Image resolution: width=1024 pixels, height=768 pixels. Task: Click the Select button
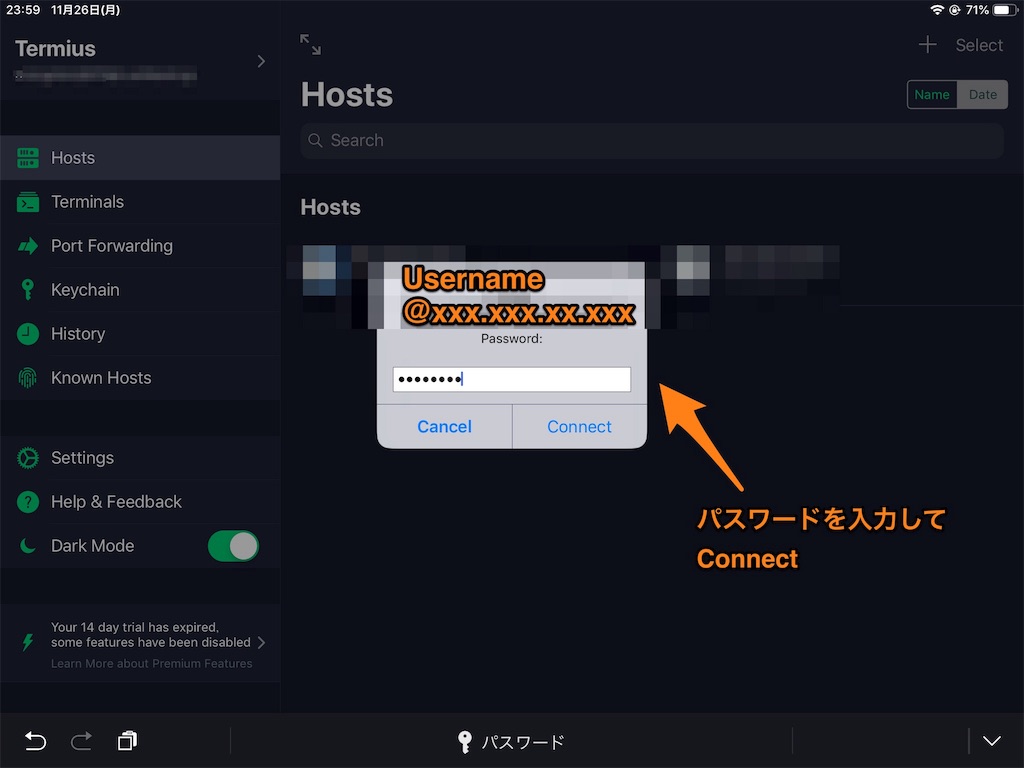[x=979, y=45]
